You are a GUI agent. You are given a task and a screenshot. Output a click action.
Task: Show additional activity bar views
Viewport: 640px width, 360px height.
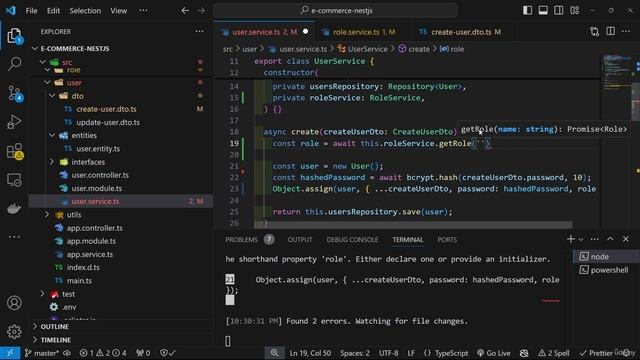(x=14, y=236)
